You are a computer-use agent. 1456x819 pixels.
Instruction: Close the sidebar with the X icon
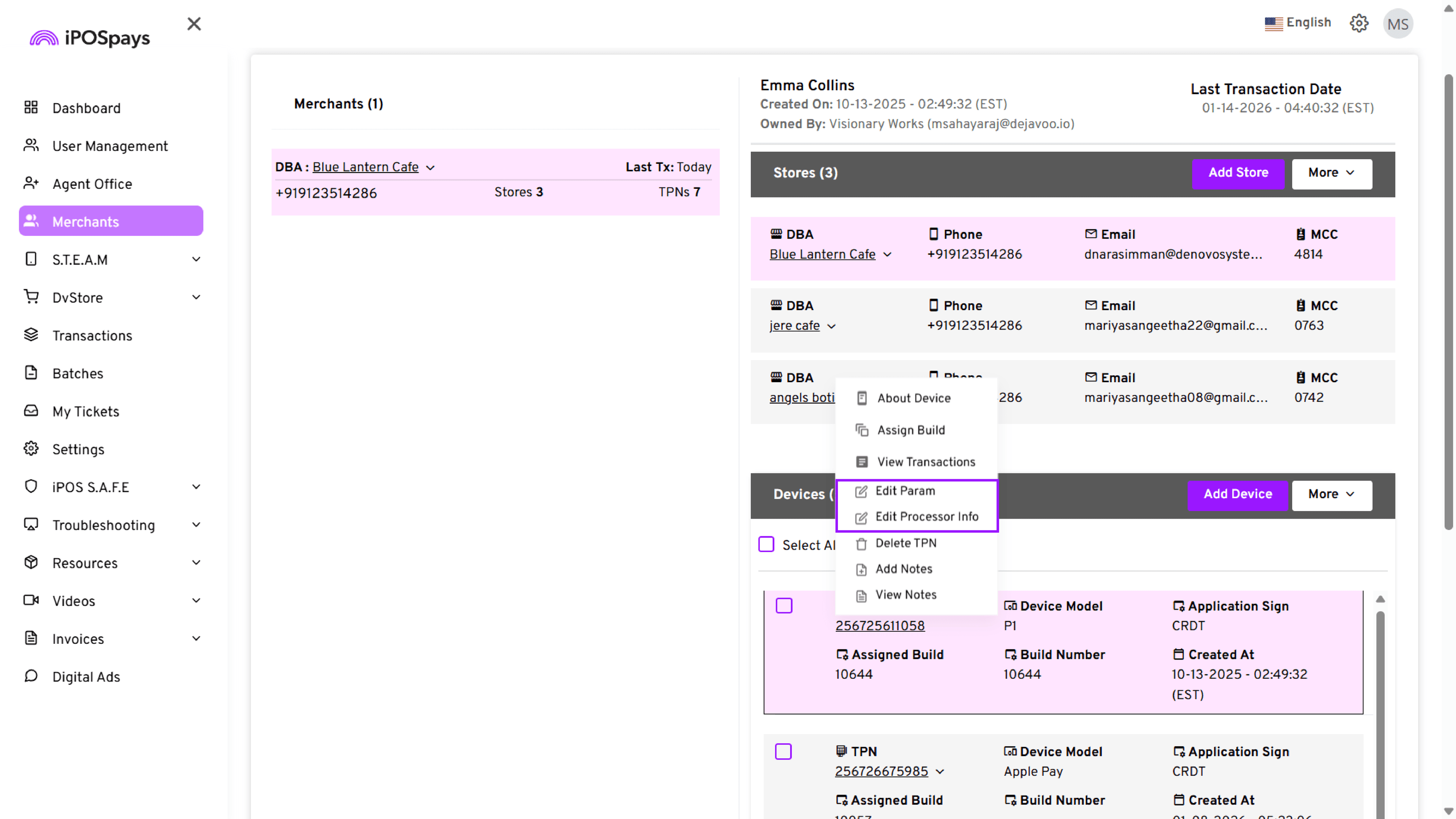click(x=194, y=24)
